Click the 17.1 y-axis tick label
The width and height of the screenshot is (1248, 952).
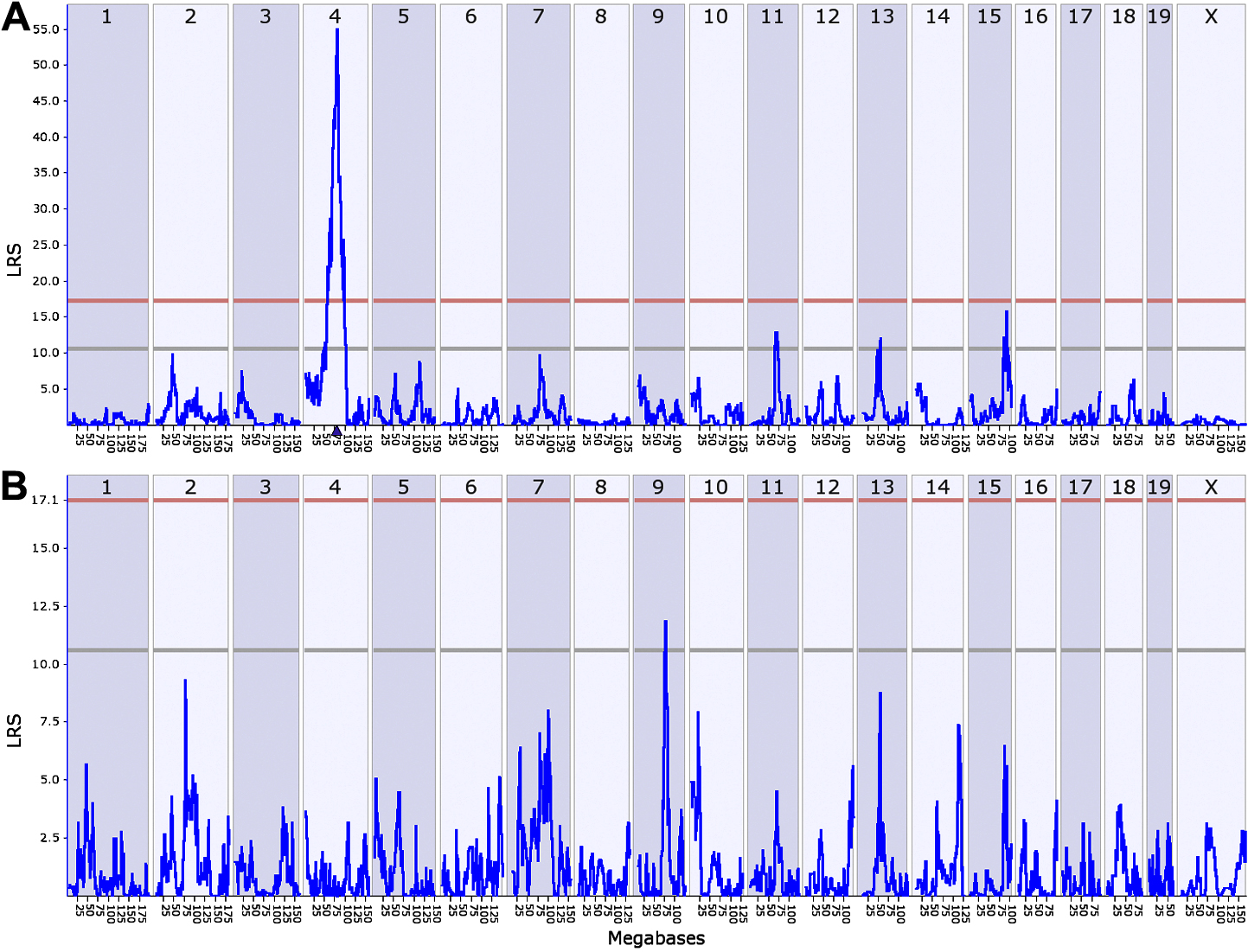pyautogui.click(x=45, y=500)
